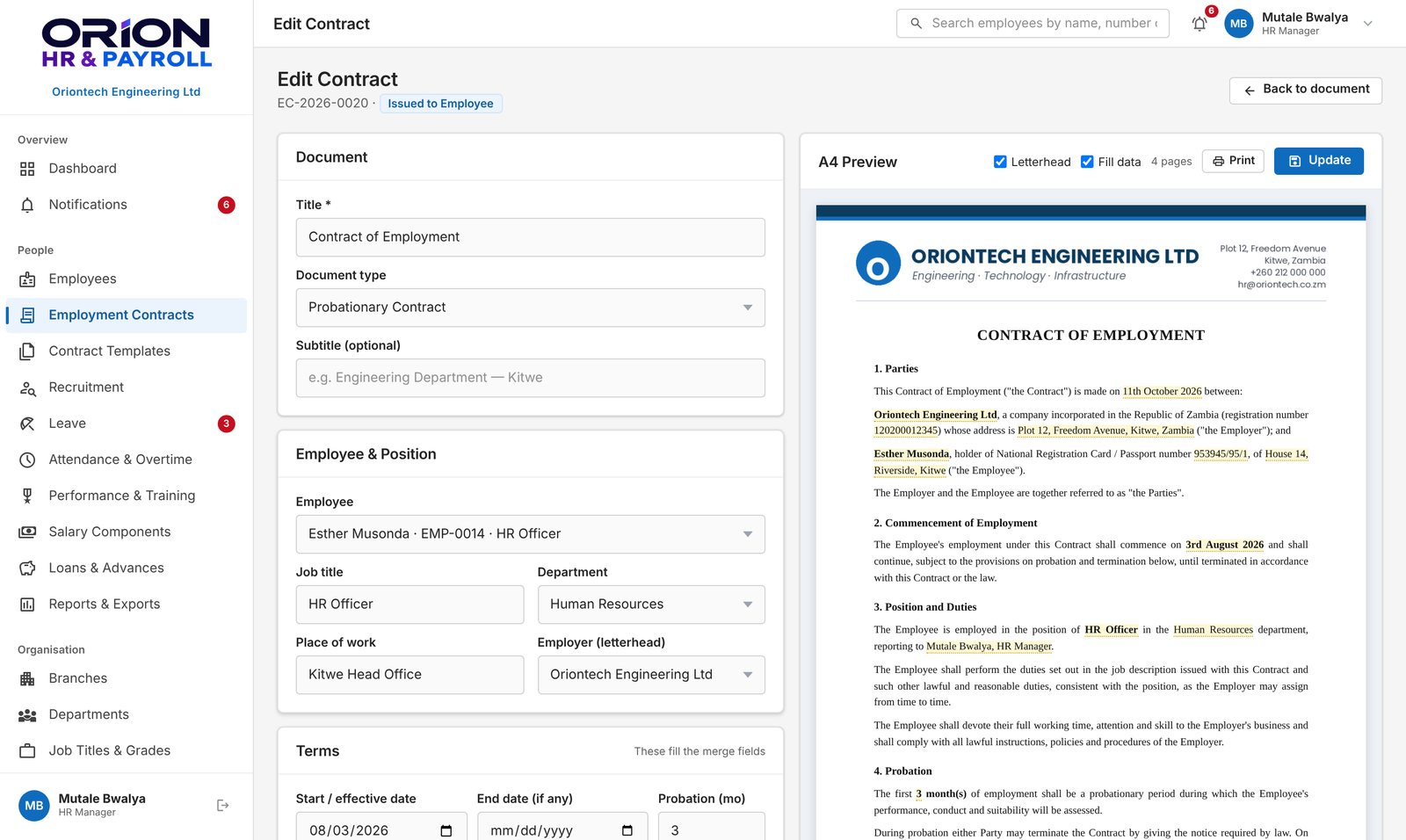The image size is (1406, 840).
Task: Go to Contract Templates menu item
Action: point(127,351)
